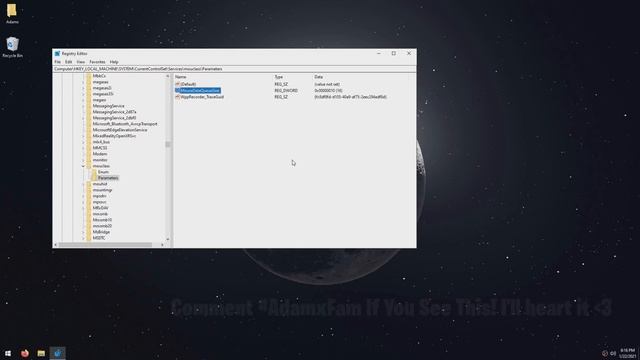Open the Help menu
640x360 pixels.
[x=114, y=62]
